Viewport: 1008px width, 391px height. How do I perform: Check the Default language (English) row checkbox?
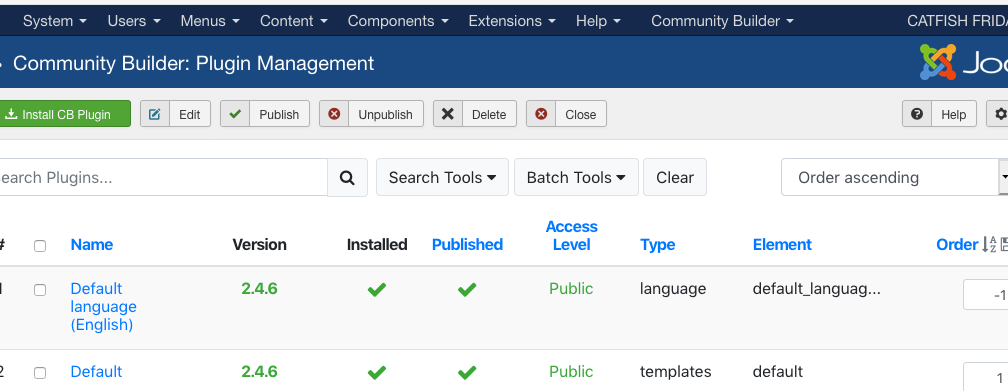coord(40,290)
